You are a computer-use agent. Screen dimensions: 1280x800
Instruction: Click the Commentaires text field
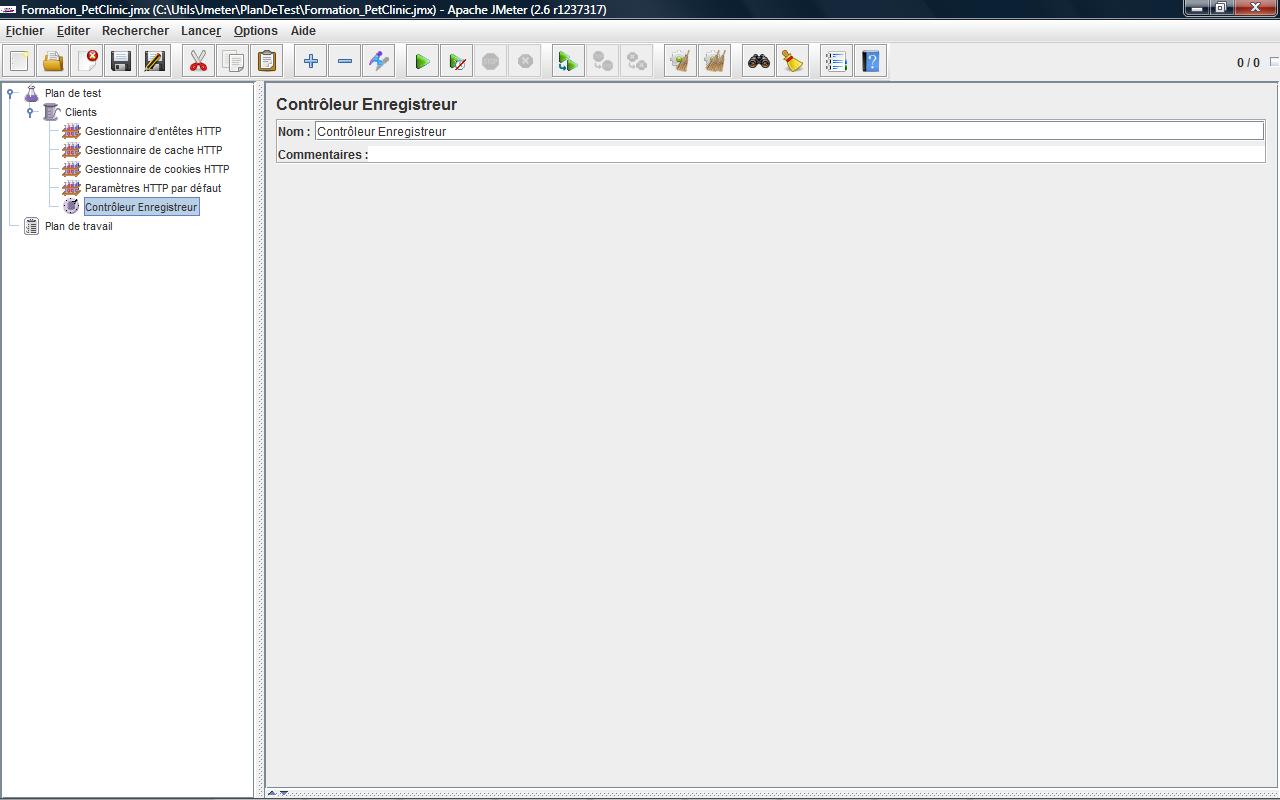[x=816, y=155]
